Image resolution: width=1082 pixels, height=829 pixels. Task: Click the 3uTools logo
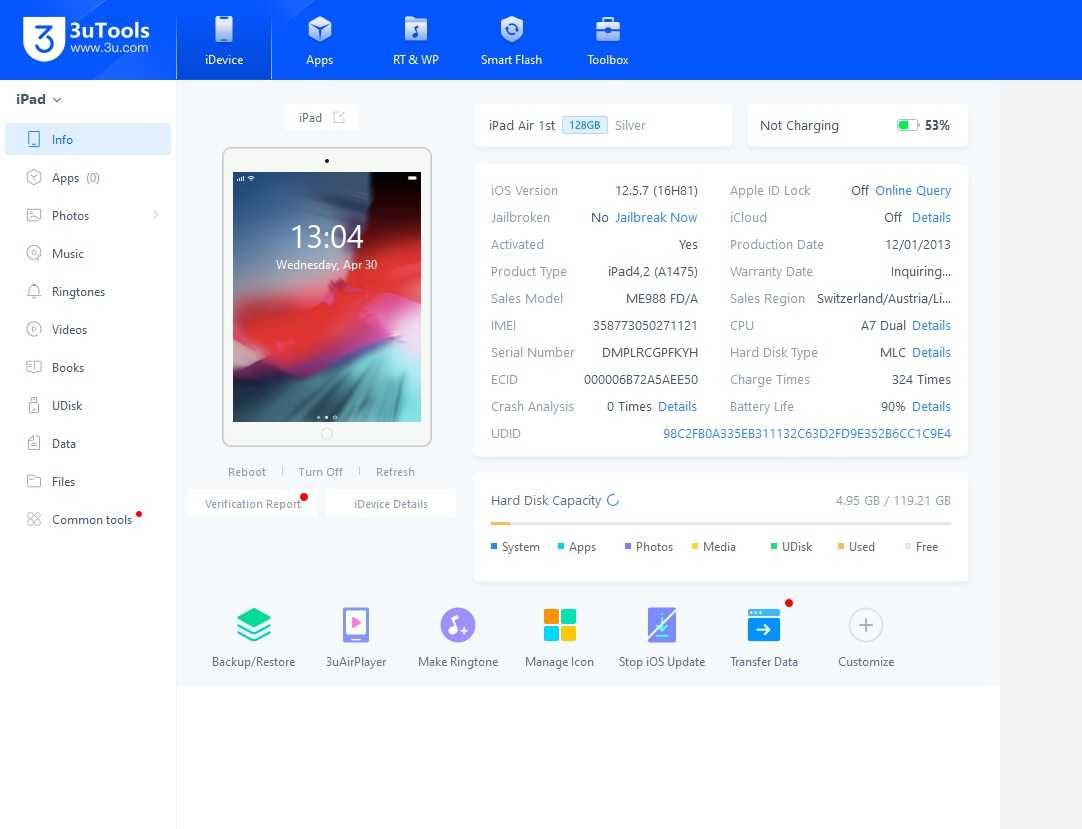pos(86,39)
